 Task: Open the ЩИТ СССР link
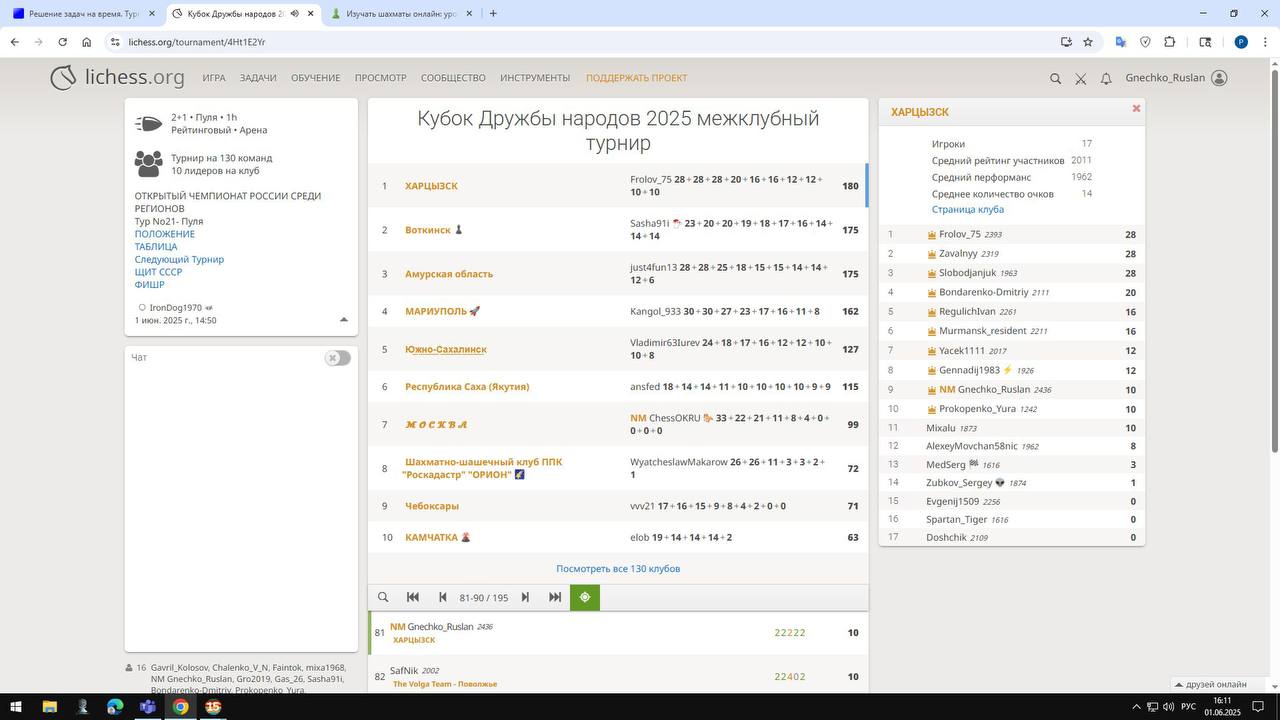click(x=158, y=272)
